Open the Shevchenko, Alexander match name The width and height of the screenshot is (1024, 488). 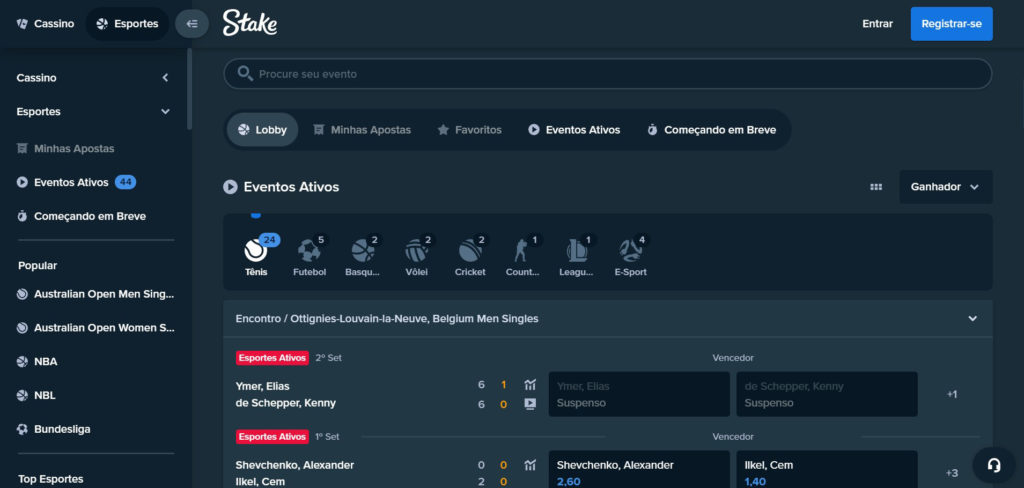(295, 465)
